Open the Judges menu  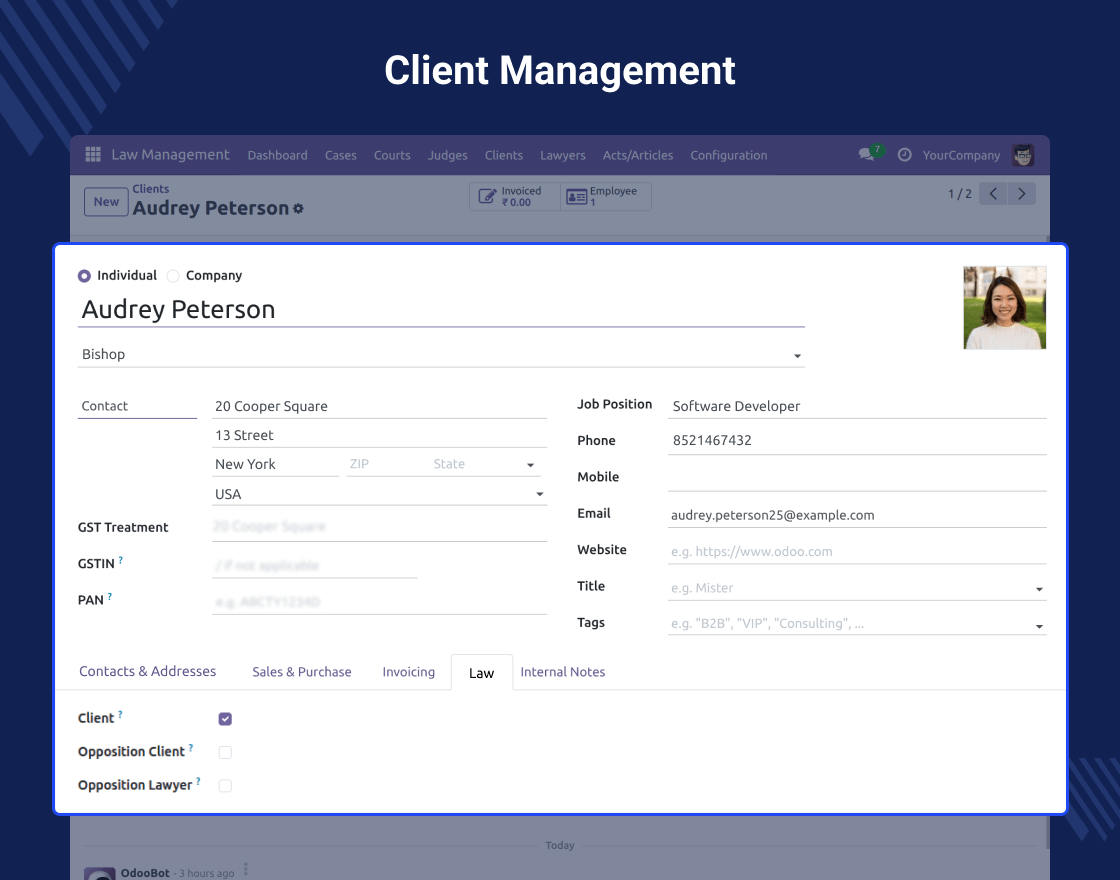(448, 155)
